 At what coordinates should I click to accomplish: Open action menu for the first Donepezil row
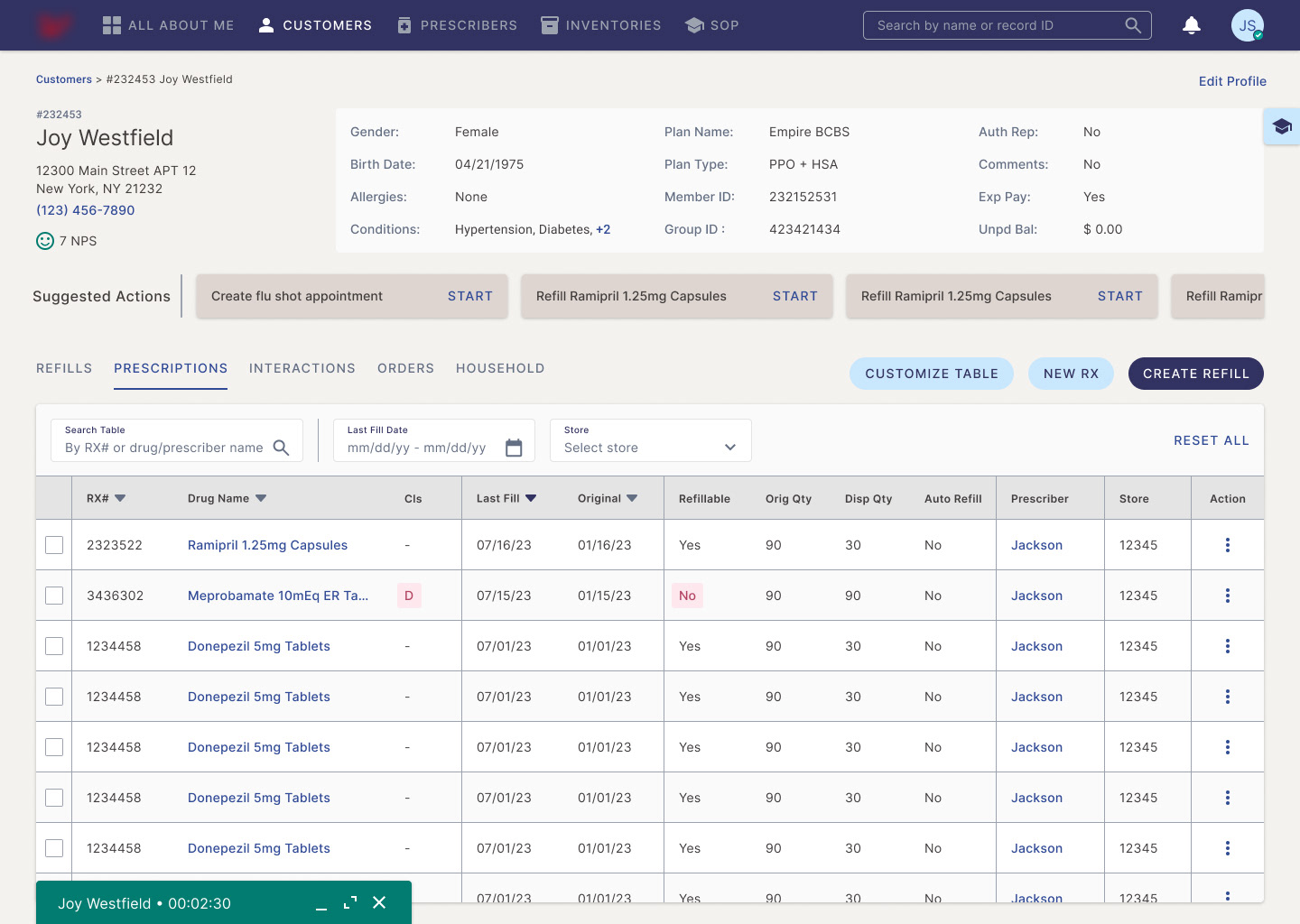pyautogui.click(x=1228, y=646)
